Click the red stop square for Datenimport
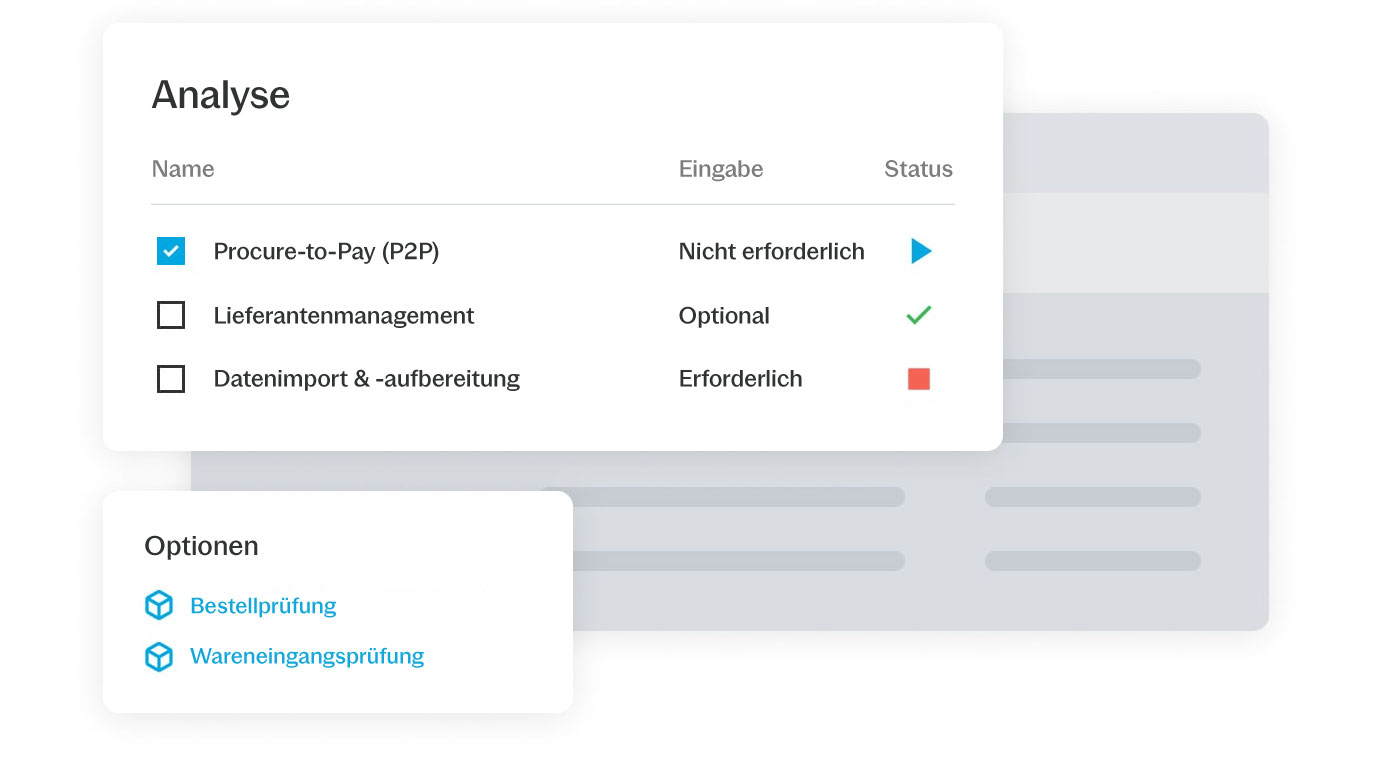Screen dimensions: 1392x784 919,379
